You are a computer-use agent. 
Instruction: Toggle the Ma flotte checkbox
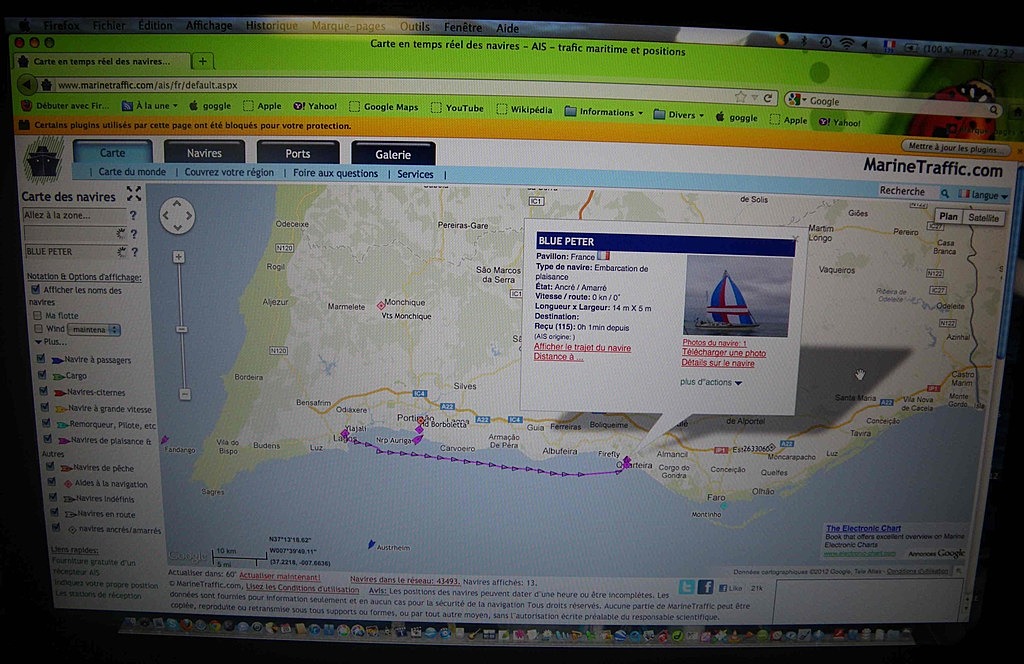pos(38,315)
